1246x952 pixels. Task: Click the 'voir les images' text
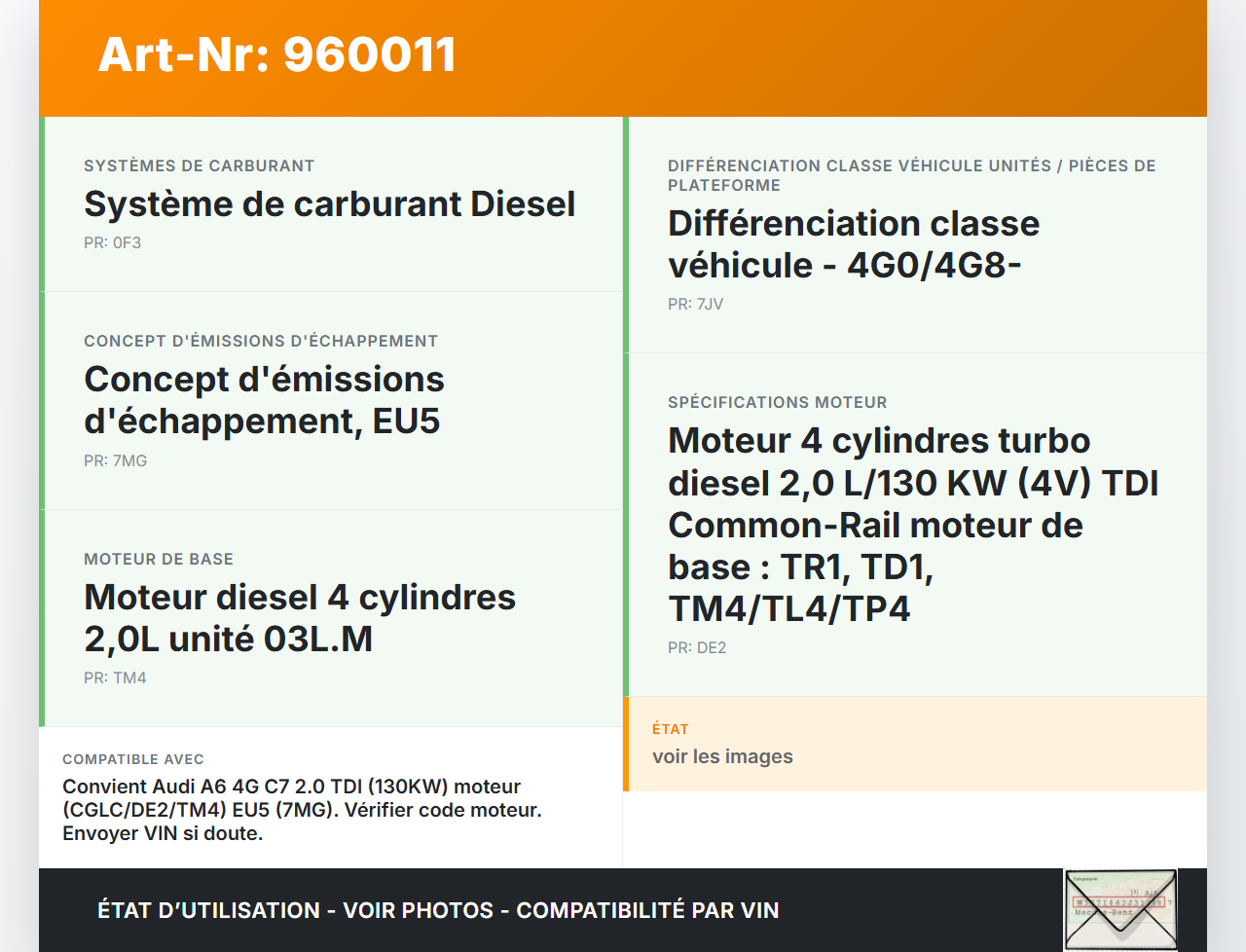coord(722,757)
